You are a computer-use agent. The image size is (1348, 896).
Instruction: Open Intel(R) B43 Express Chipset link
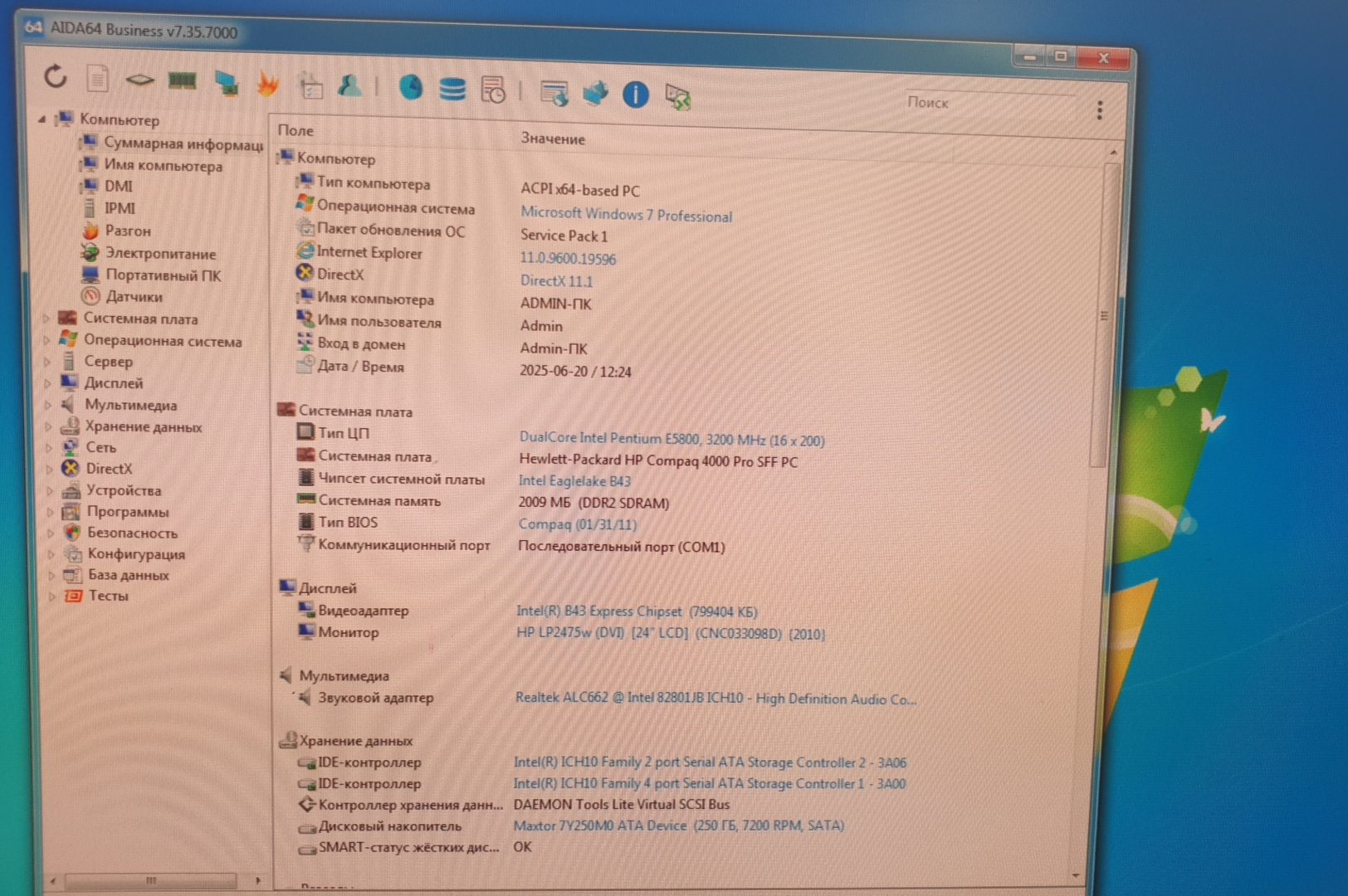point(637,611)
